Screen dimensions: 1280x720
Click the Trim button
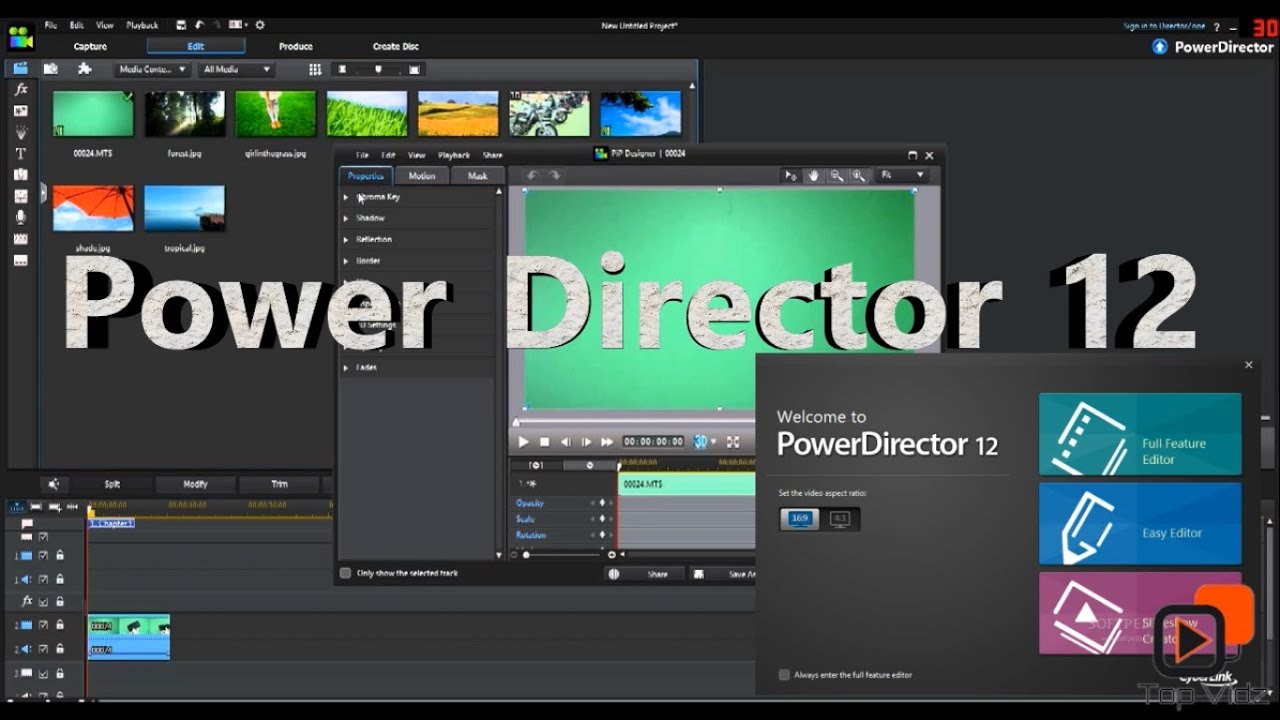[279, 484]
